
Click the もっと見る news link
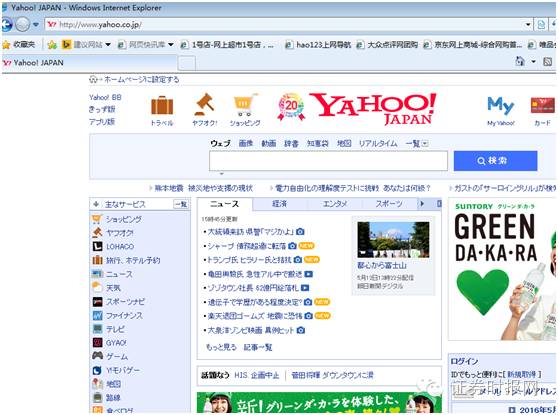tap(221, 347)
